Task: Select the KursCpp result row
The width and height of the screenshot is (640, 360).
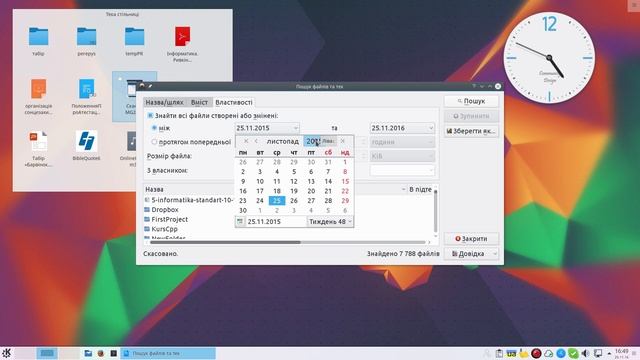Action: pyautogui.click(x=164, y=229)
